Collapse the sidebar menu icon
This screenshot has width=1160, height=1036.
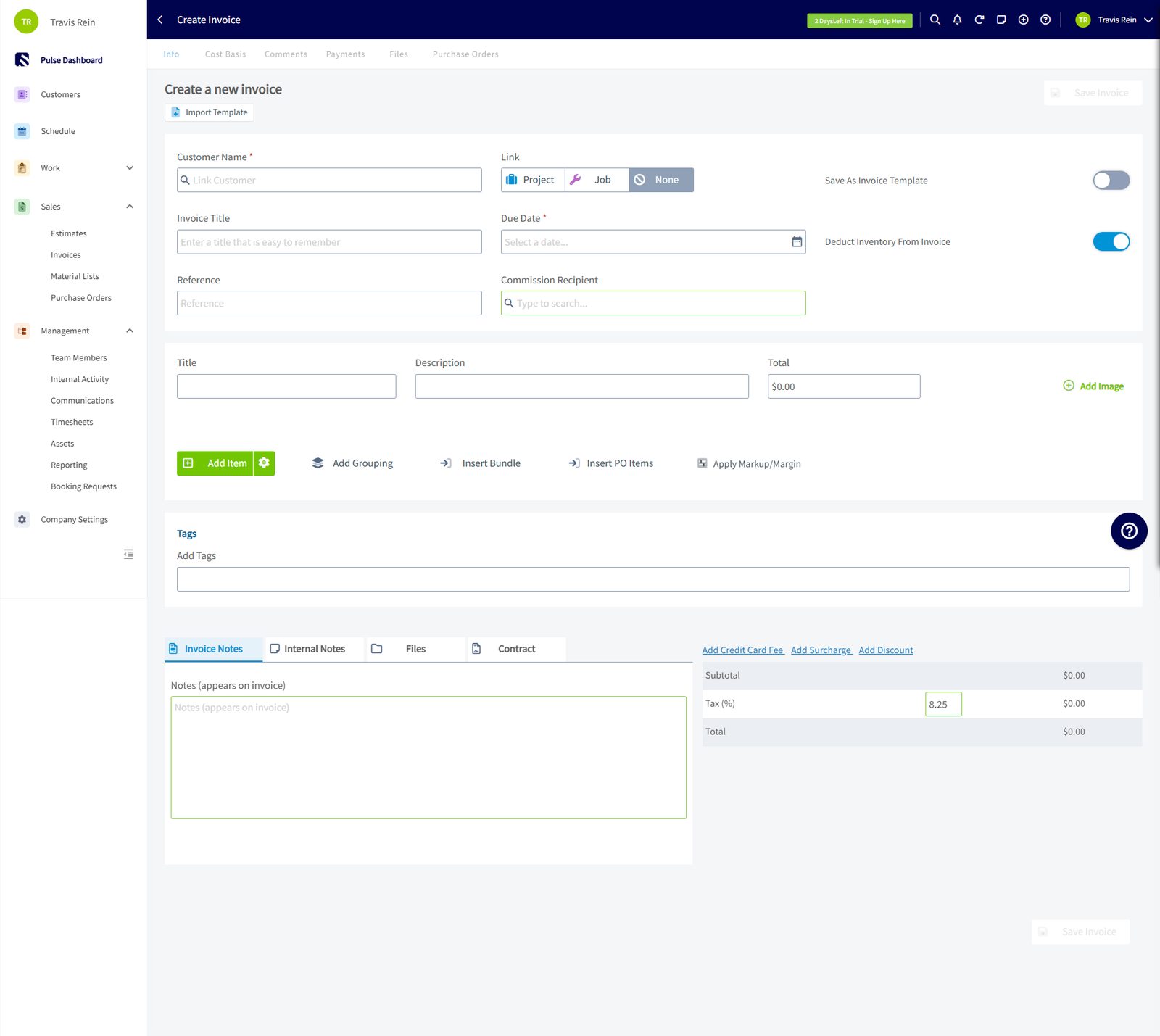pos(128,554)
